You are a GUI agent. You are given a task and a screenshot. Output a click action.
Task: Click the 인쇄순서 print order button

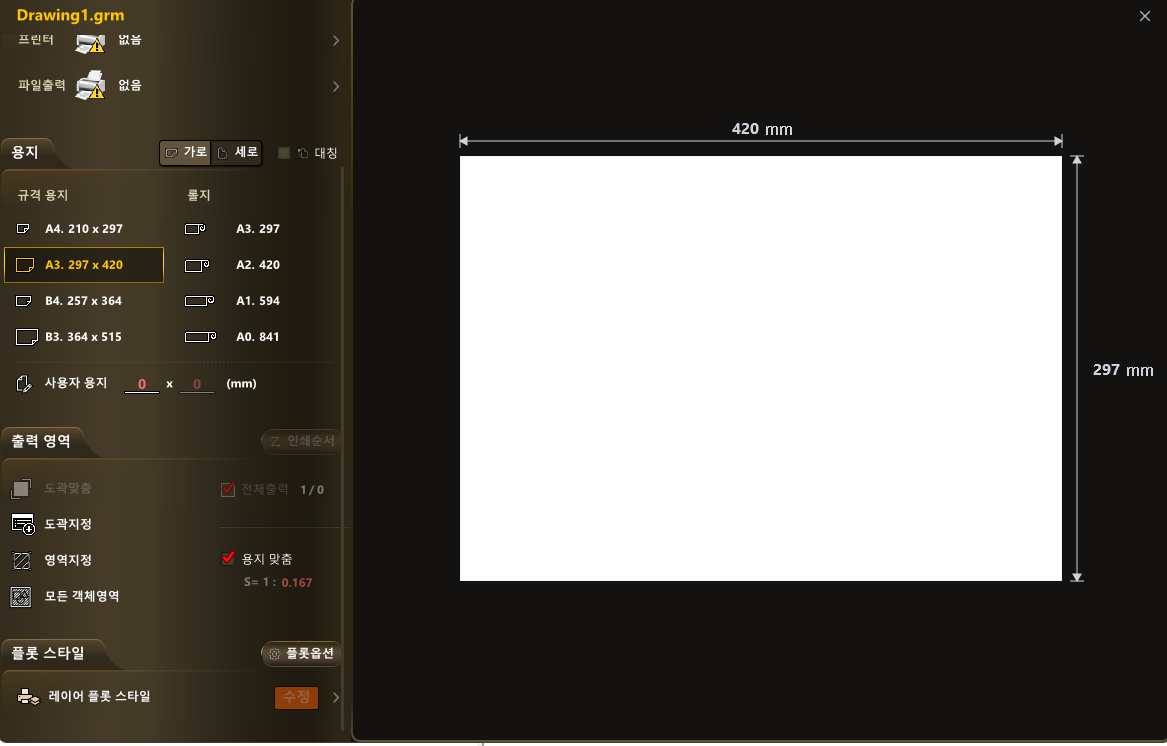coord(302,441)
